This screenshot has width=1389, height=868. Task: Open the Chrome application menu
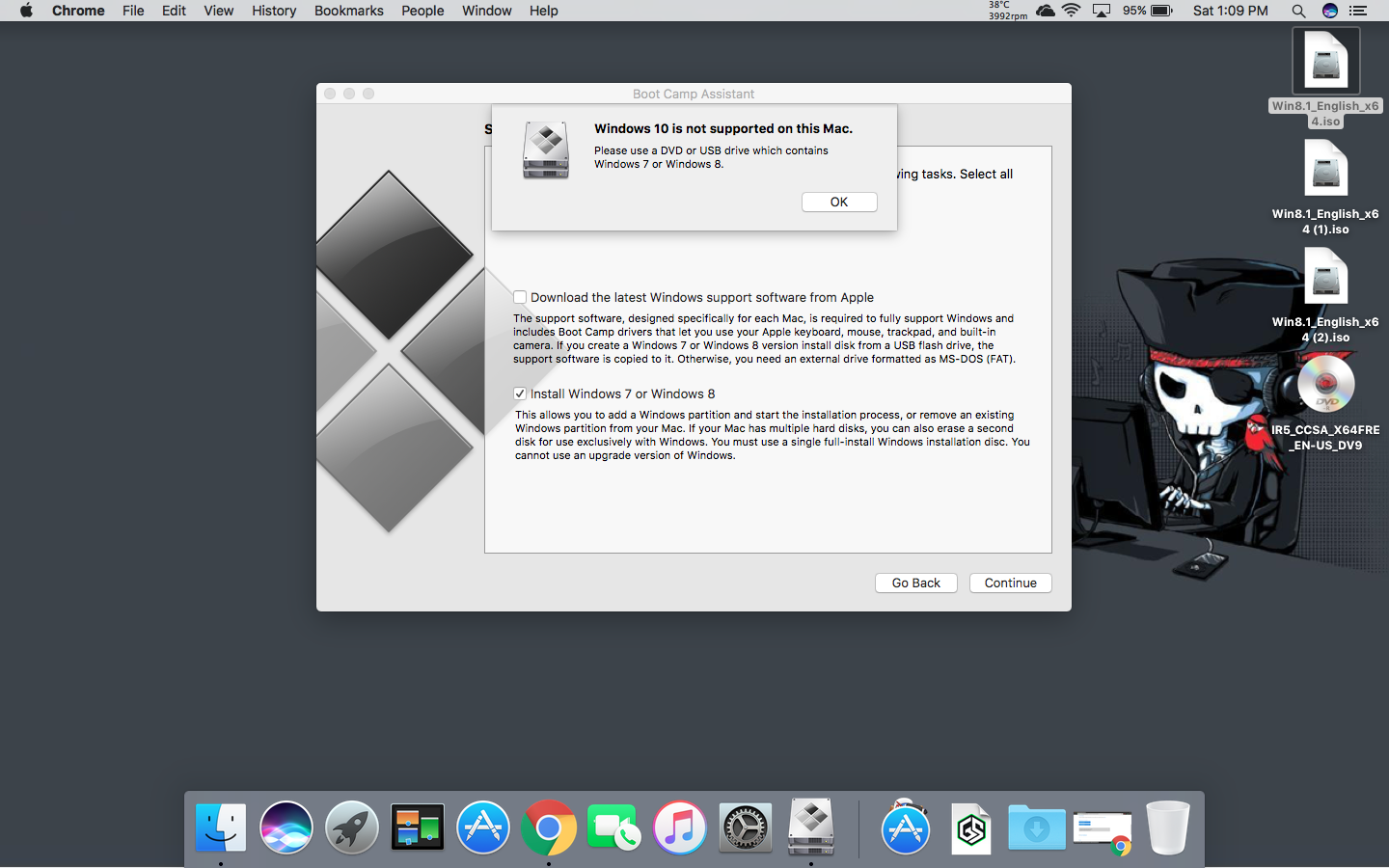pyautogui.click(x=78, y=11)
